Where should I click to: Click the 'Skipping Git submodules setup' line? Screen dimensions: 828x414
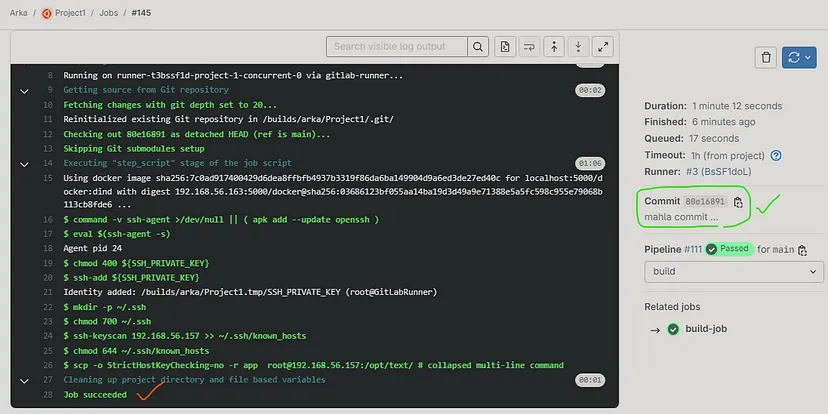[134, 149]
